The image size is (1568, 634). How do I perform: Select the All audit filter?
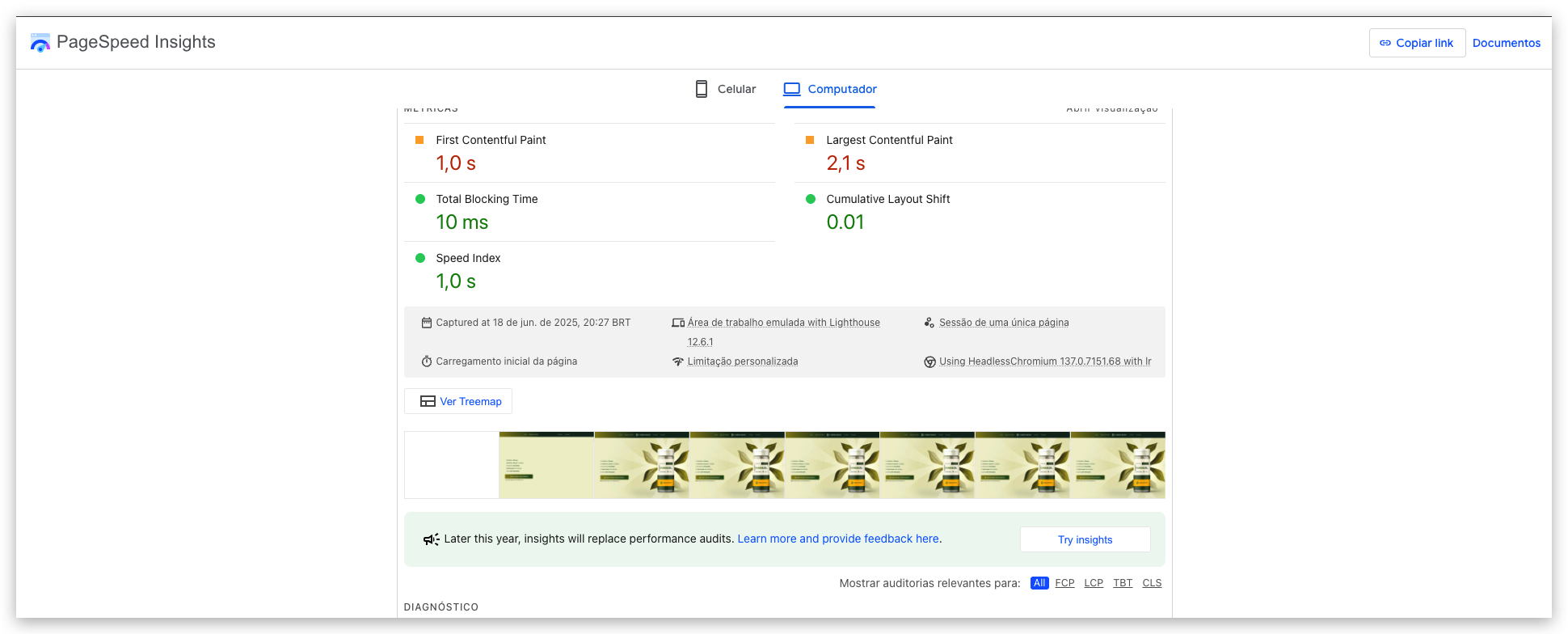[x=1039, y=583]
